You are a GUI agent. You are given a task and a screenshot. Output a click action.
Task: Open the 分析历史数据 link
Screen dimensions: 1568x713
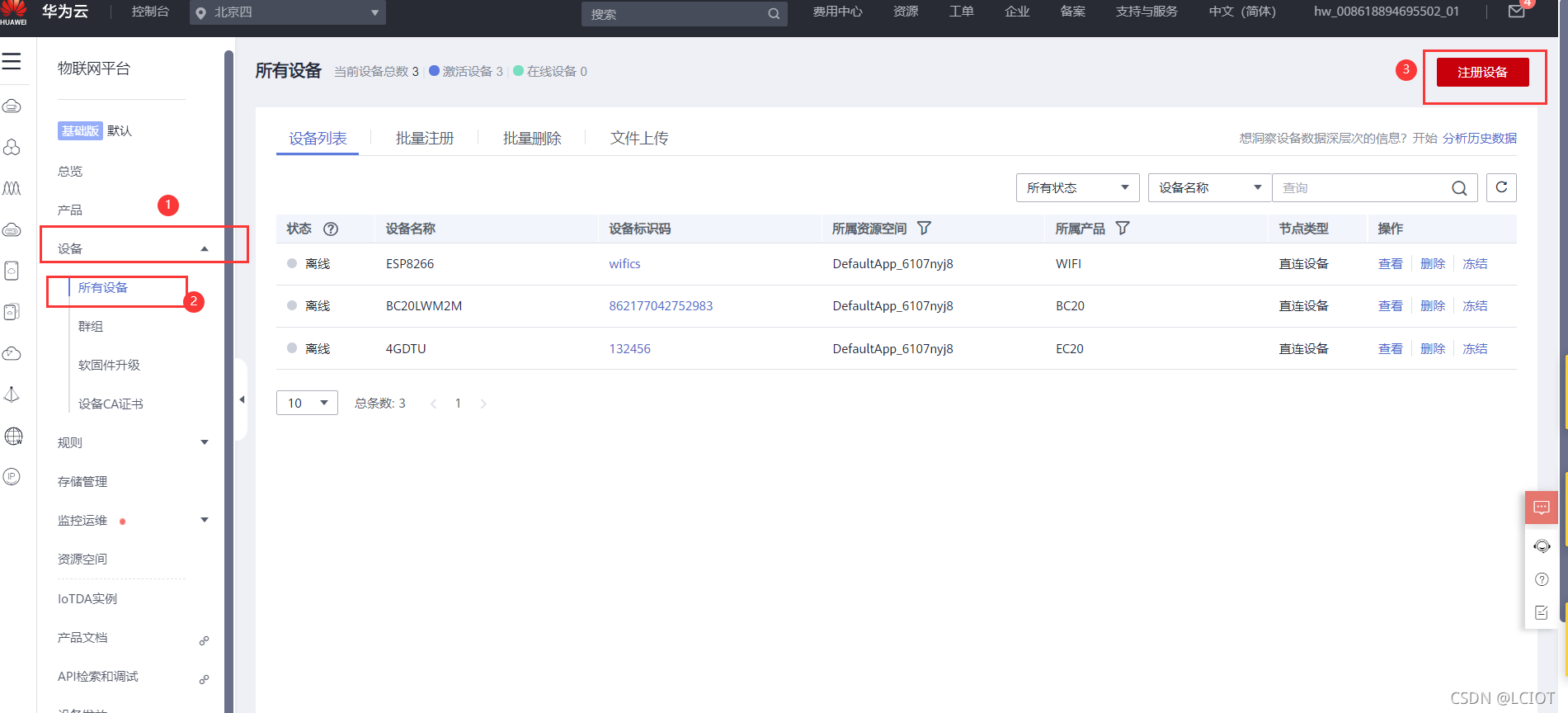click(x=1480, y=139)
